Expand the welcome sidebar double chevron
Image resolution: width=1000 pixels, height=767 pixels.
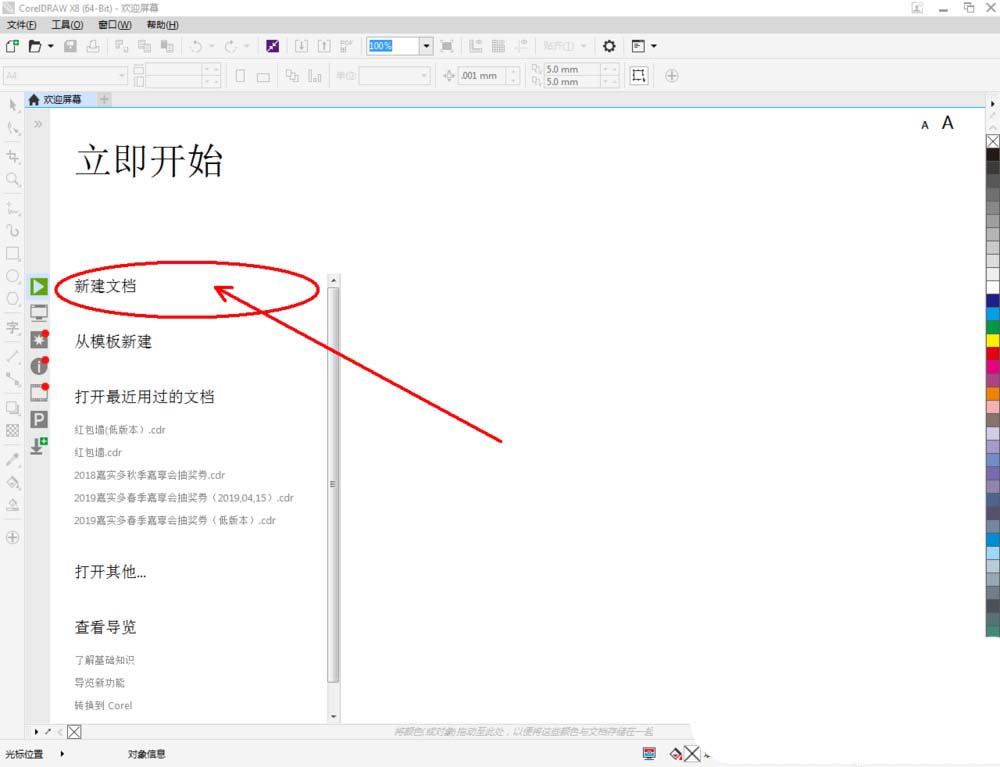click(38, 125)
